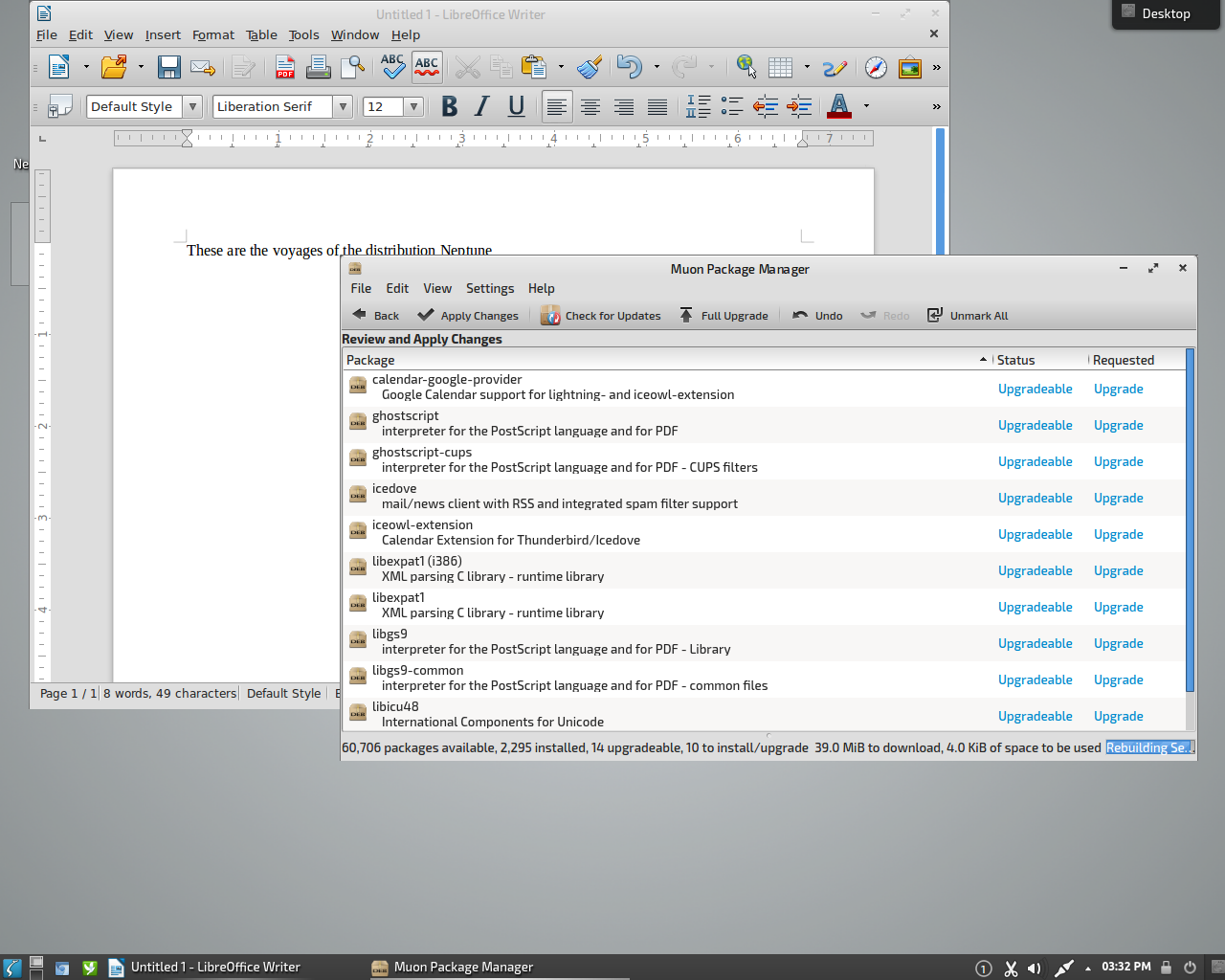This screenshot has width=1225, height=980.
Task: Toggle AutoSpellcheck in Writer toolbar
Action: [427, 67]
